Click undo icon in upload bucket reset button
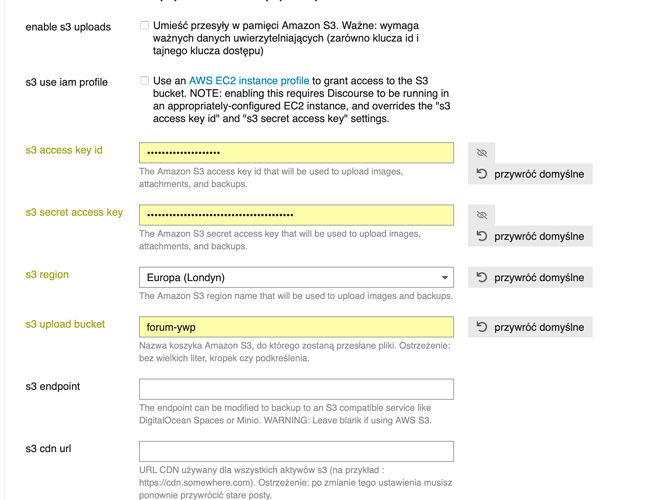655x500 pixels. 482,327
